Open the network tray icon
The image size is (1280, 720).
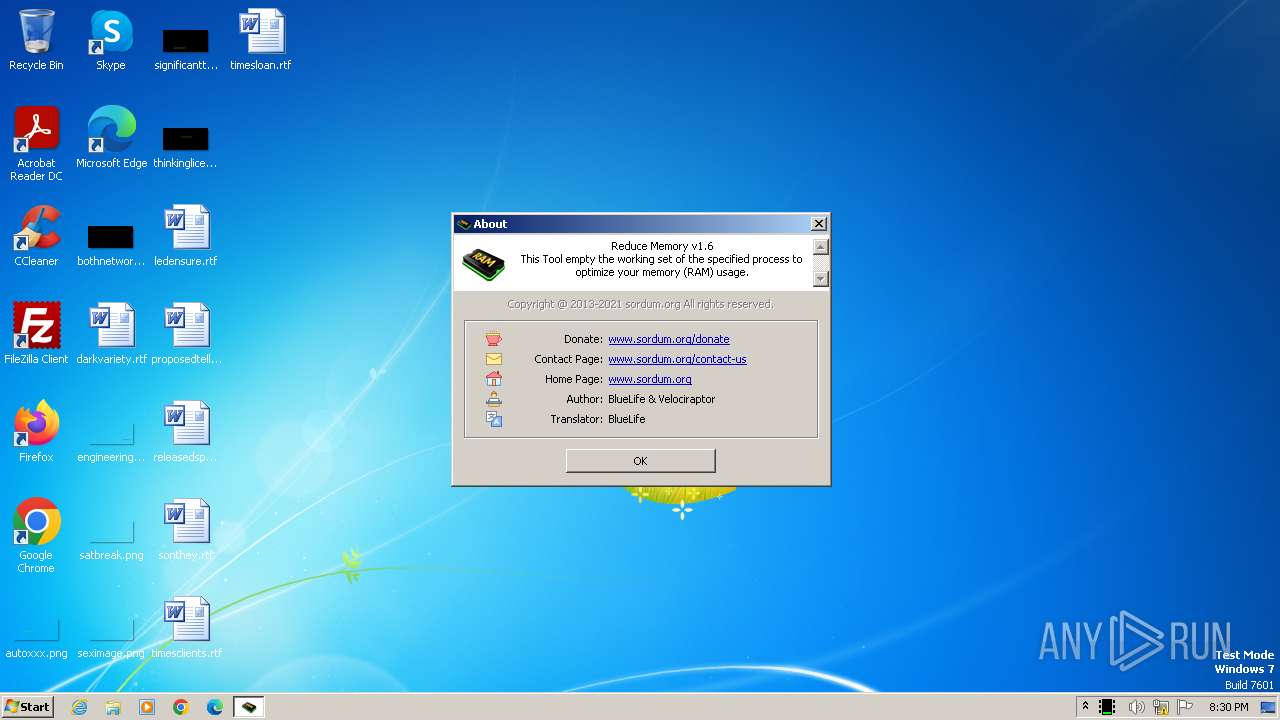pyautogui.click(x=1161, y=707)
